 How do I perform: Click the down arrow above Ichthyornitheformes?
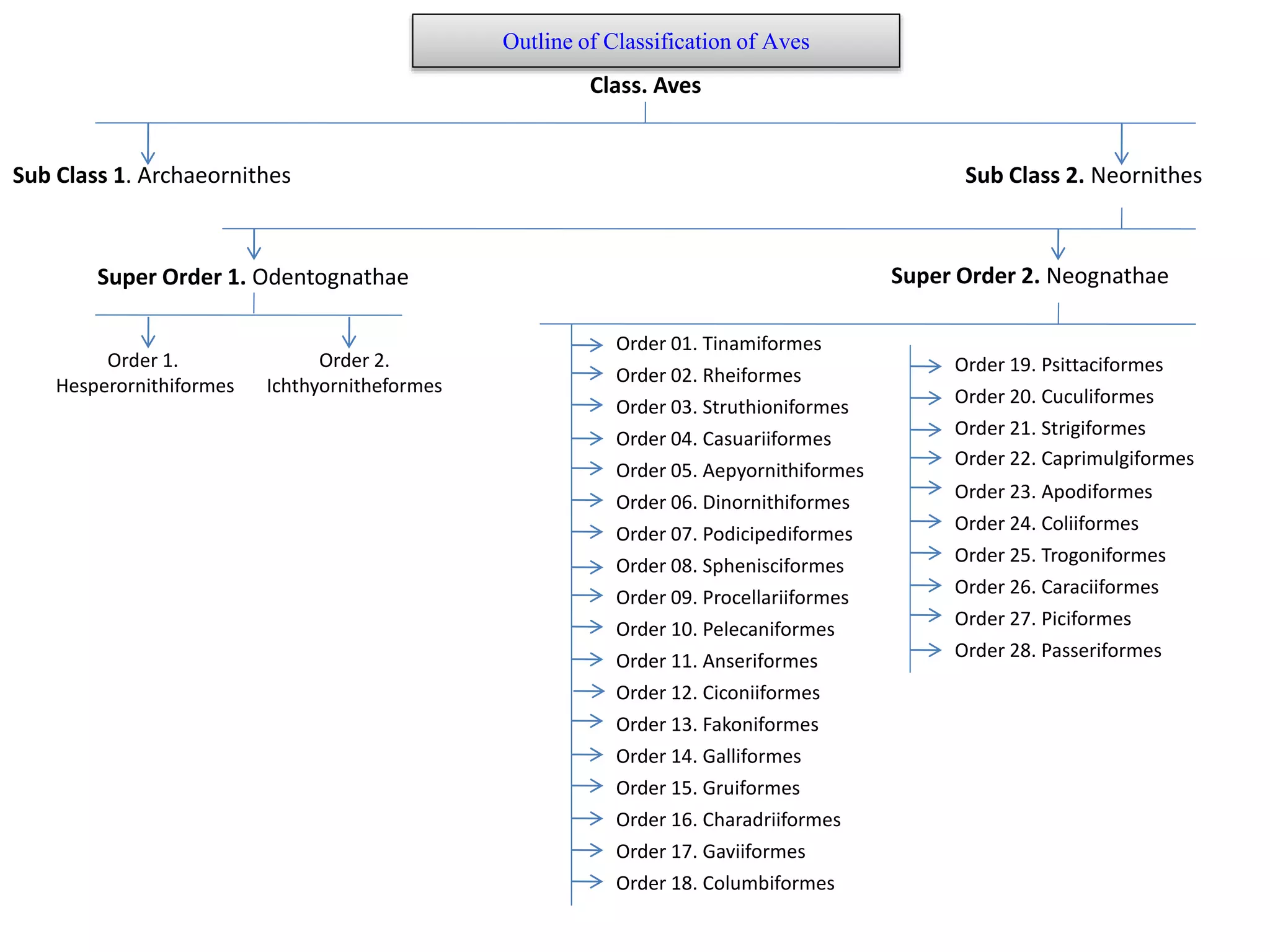coord(349,332)
